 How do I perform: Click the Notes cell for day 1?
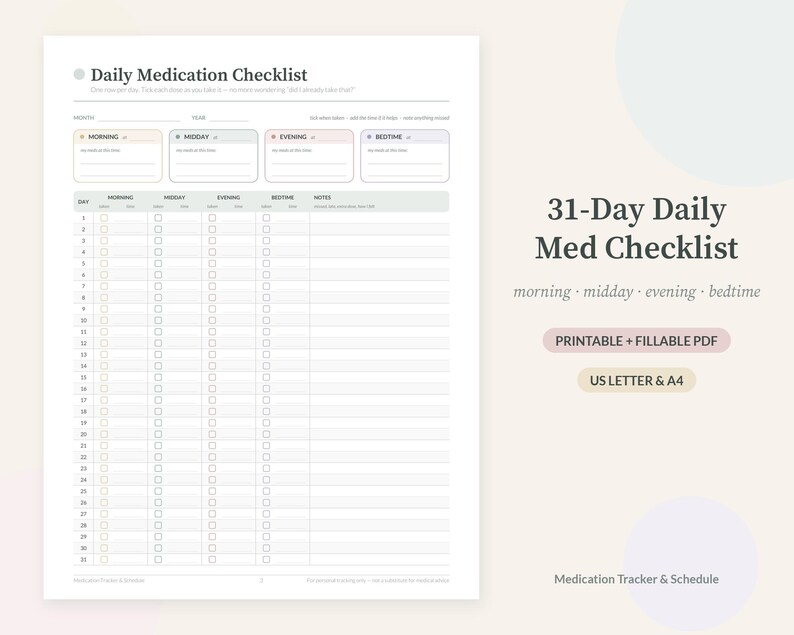click(x=379, y=218)
